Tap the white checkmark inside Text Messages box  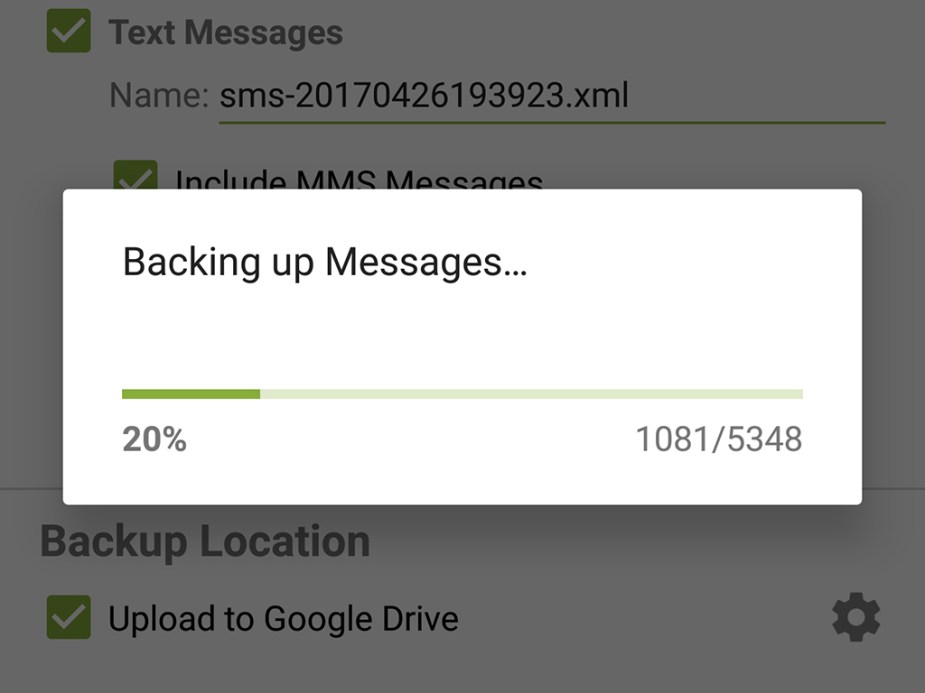coord(68,31)
